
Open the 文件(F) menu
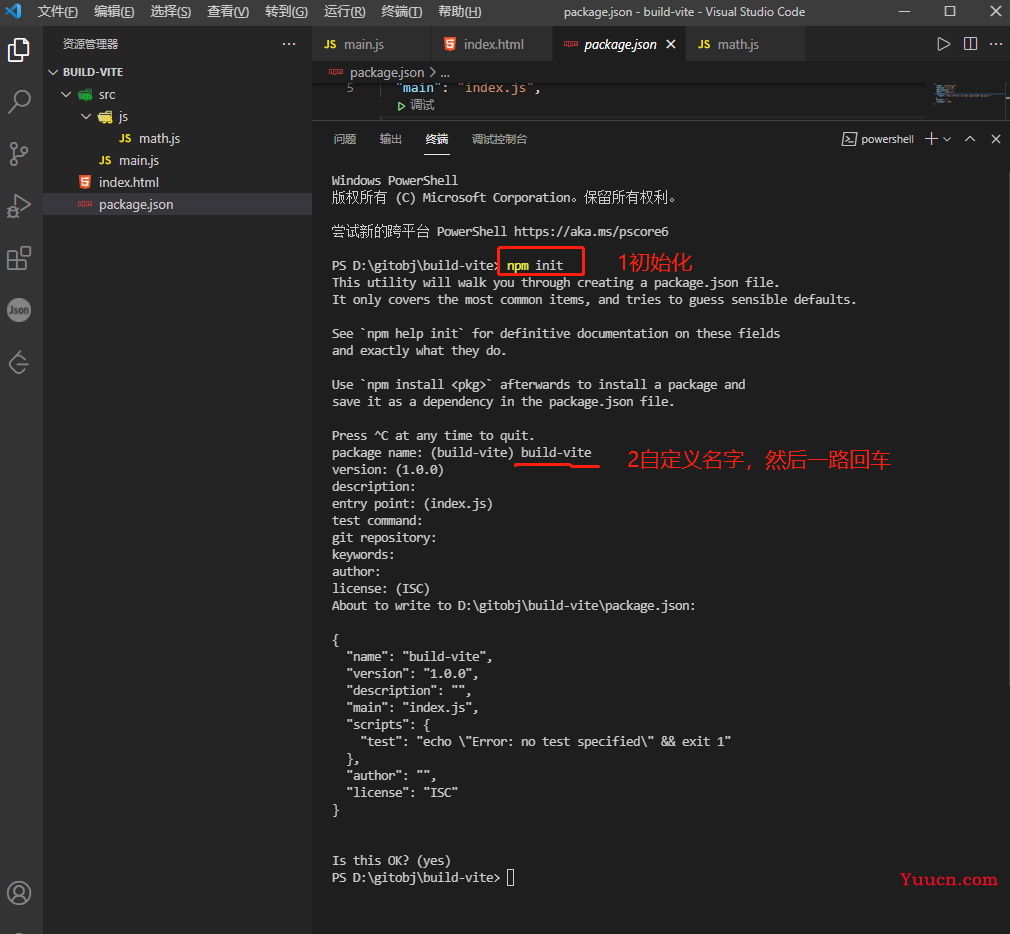pyautogui.click(x=57, y=12)
